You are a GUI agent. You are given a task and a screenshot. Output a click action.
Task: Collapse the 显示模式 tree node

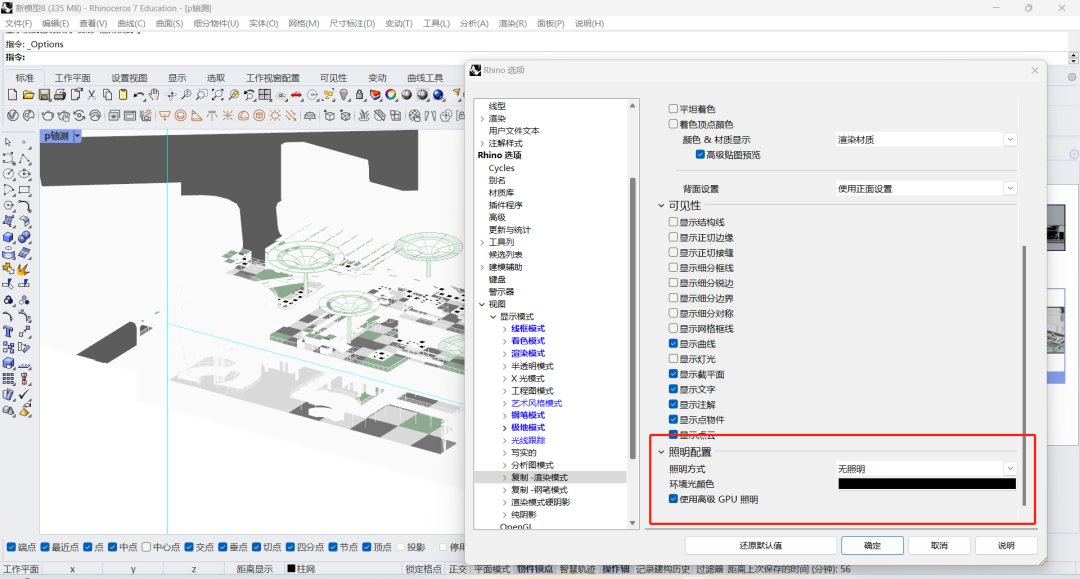(493, 317)
